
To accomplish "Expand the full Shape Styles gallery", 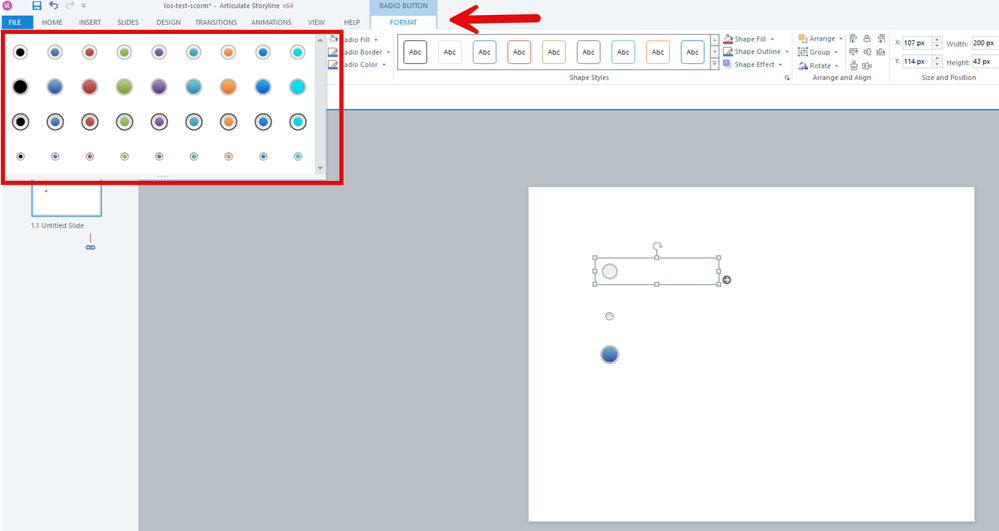I will tap(715, 64).
